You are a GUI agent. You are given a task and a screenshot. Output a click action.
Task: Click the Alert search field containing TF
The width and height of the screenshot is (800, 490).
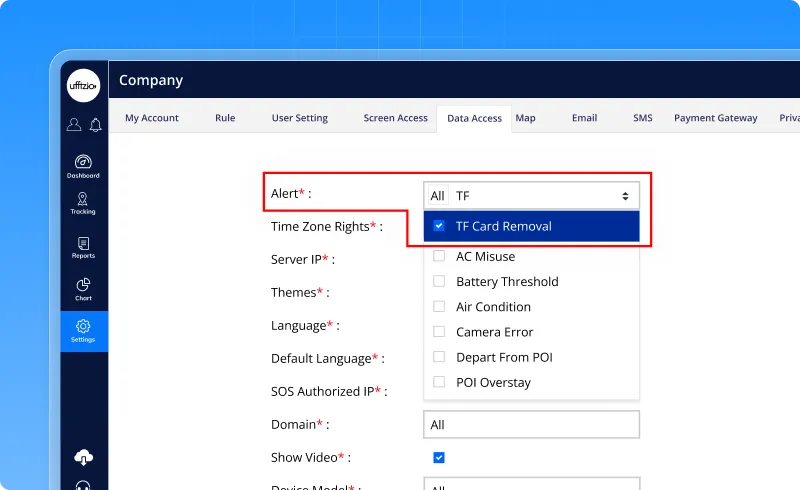point(530,196)
